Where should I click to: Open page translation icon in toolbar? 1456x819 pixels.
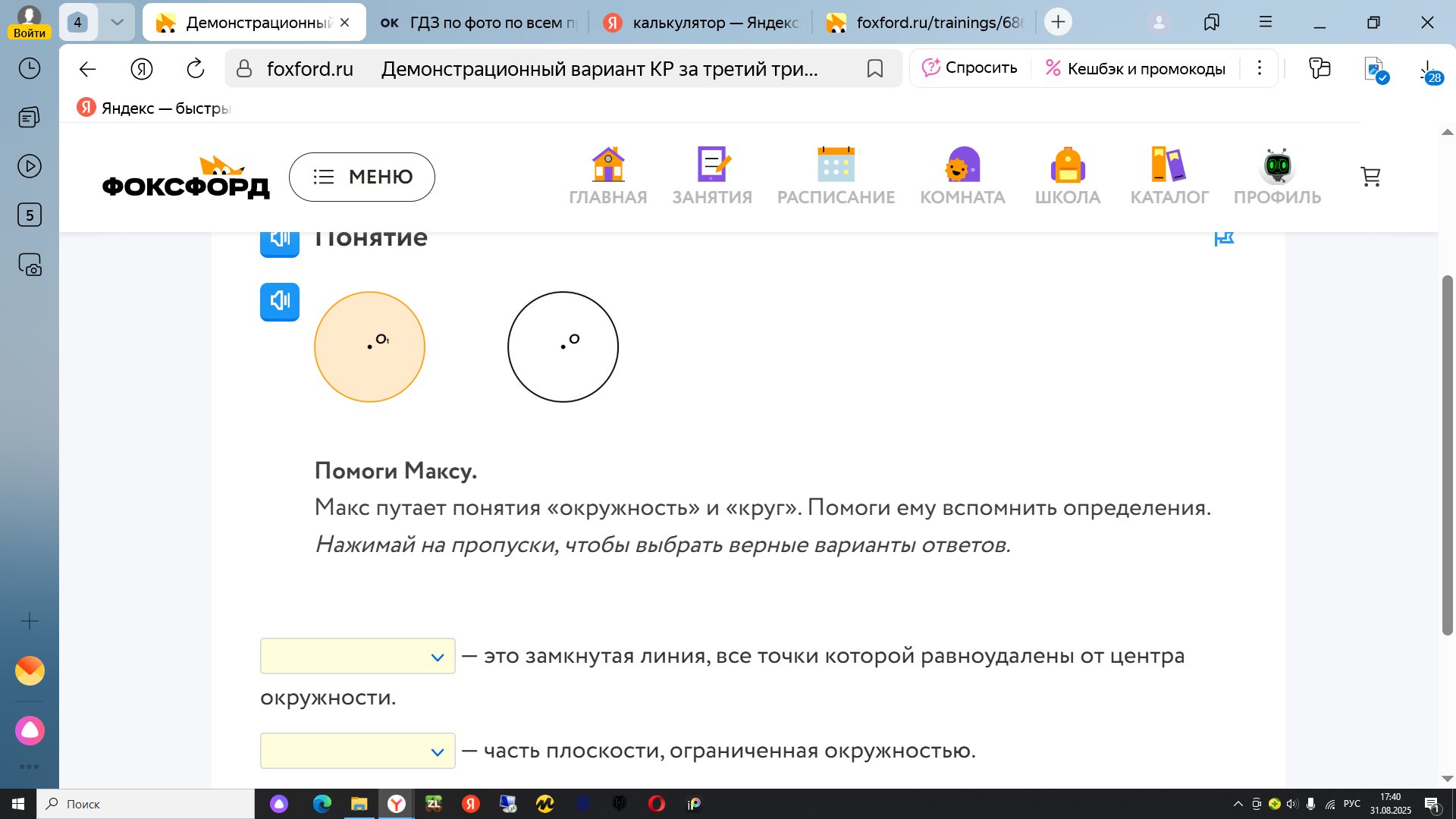[x=1376, y=70]
